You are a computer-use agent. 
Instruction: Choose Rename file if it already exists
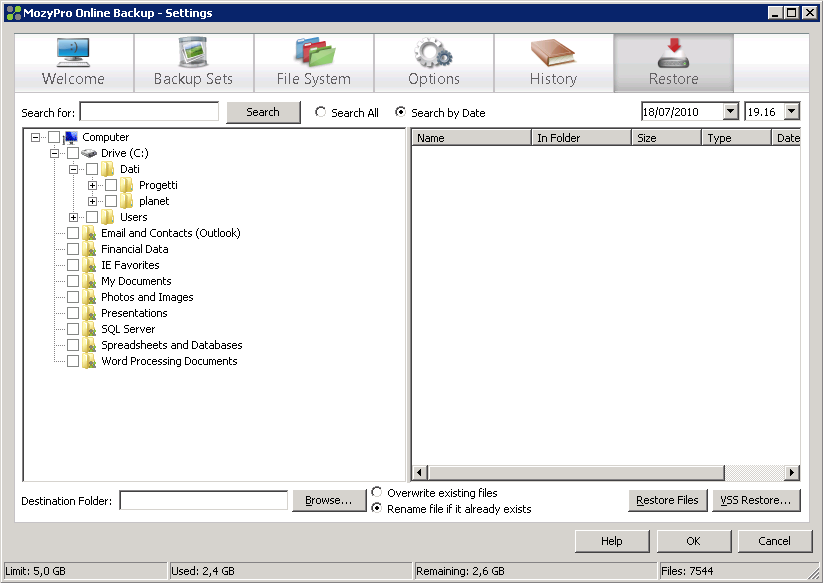click(x=376, y=508)
